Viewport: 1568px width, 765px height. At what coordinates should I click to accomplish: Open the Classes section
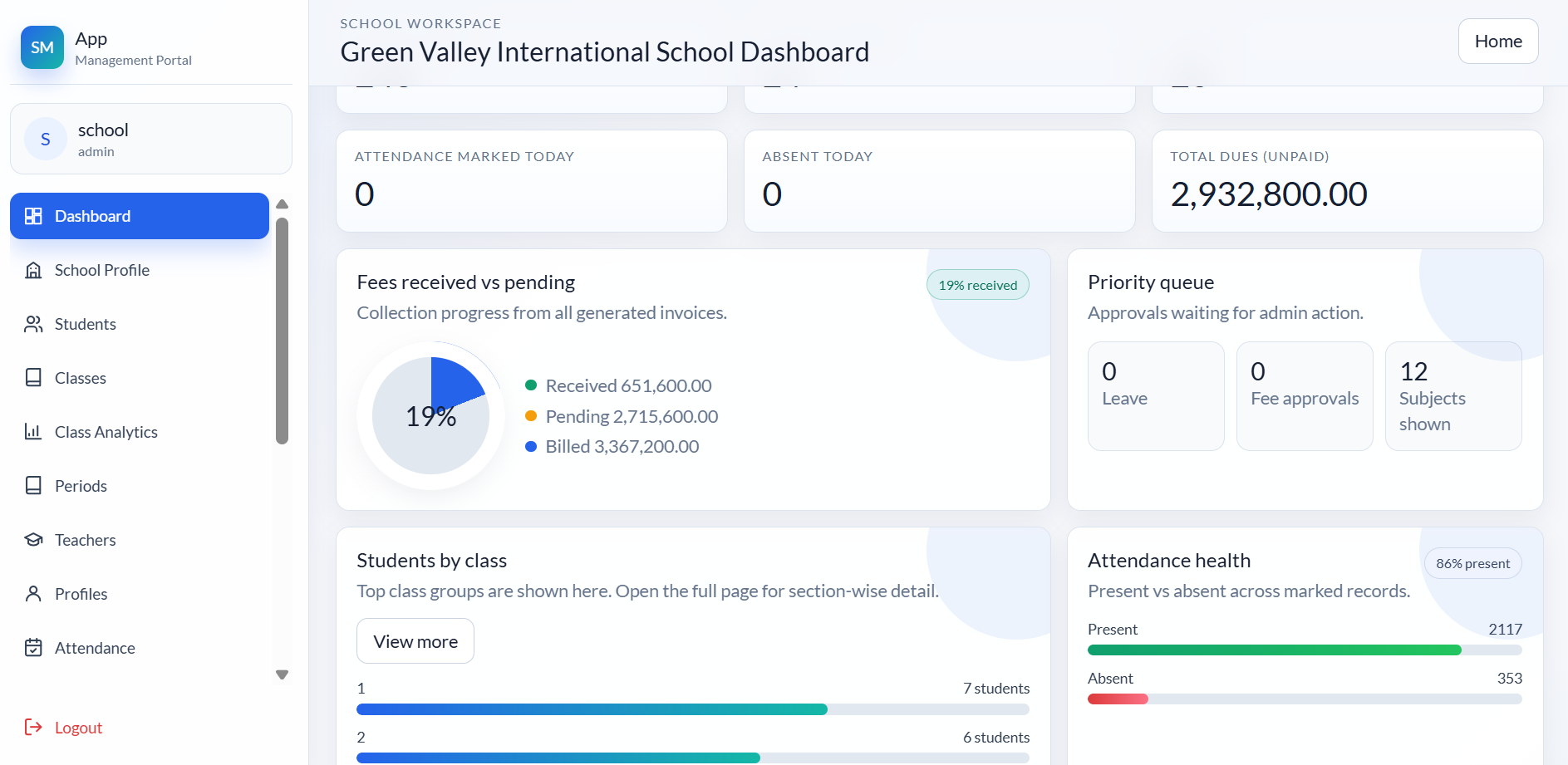(140, 378)
